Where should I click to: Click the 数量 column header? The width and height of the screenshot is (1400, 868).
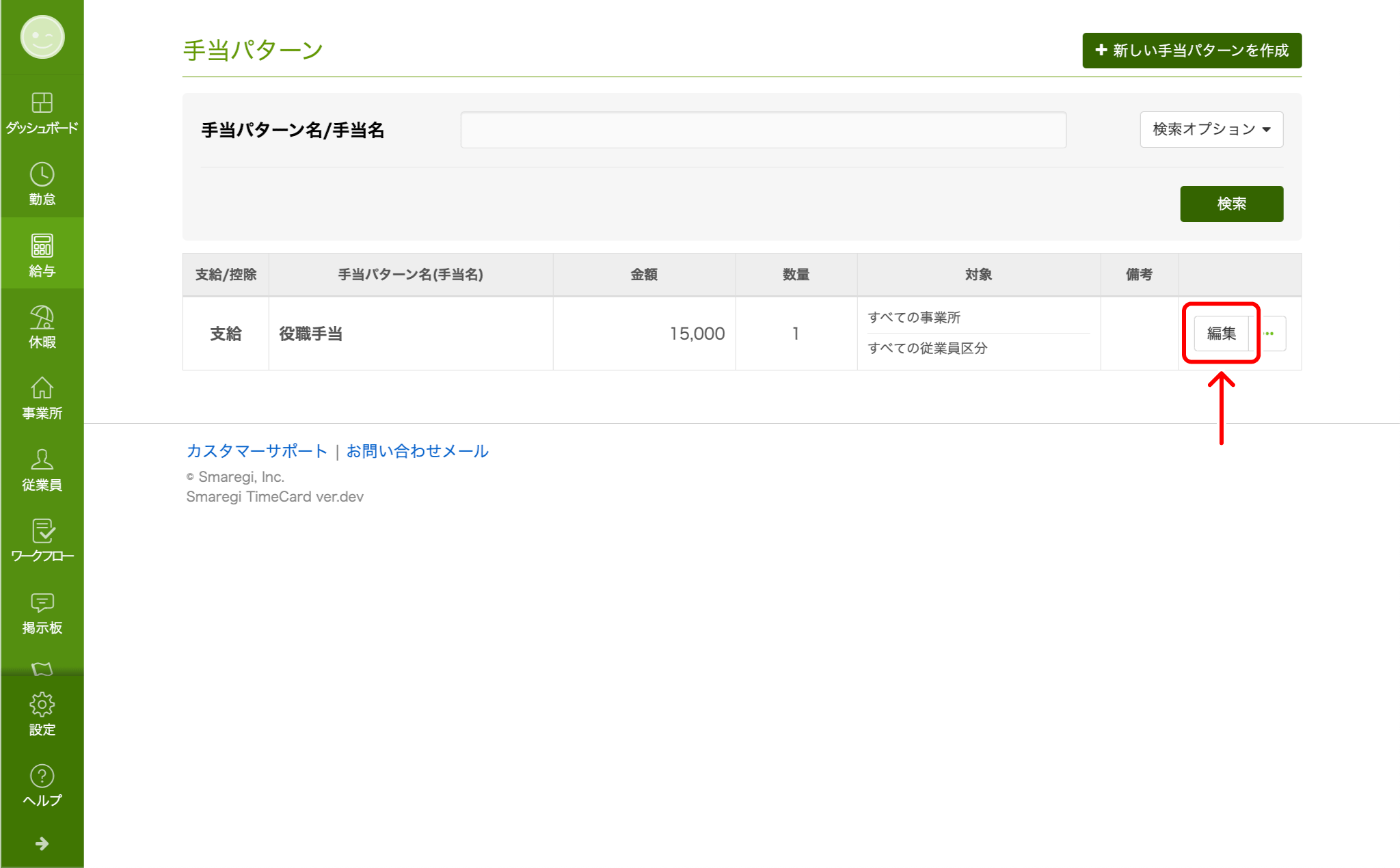pyautogui.click(x=796, y=275)
